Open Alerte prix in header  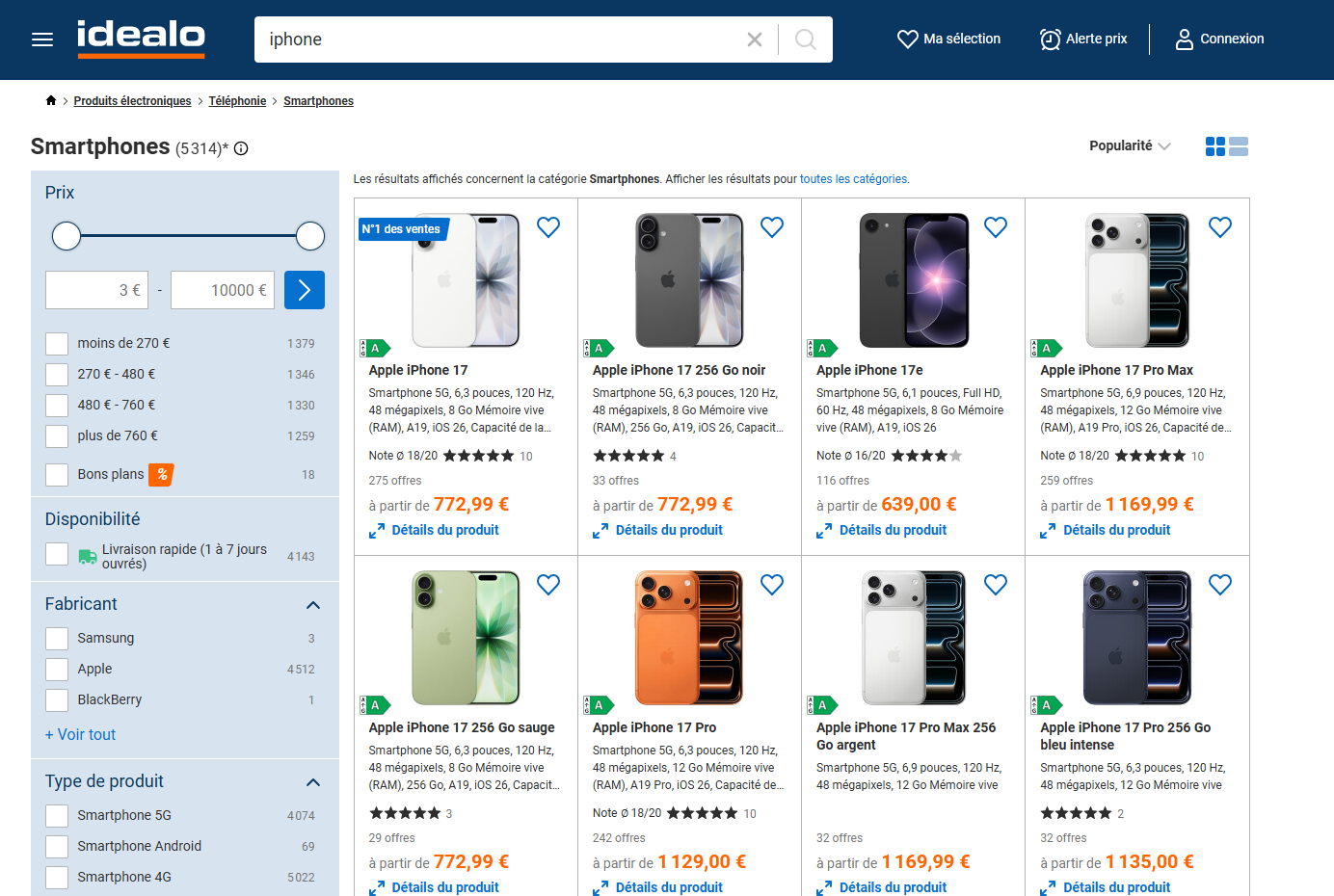(1083, 40)
